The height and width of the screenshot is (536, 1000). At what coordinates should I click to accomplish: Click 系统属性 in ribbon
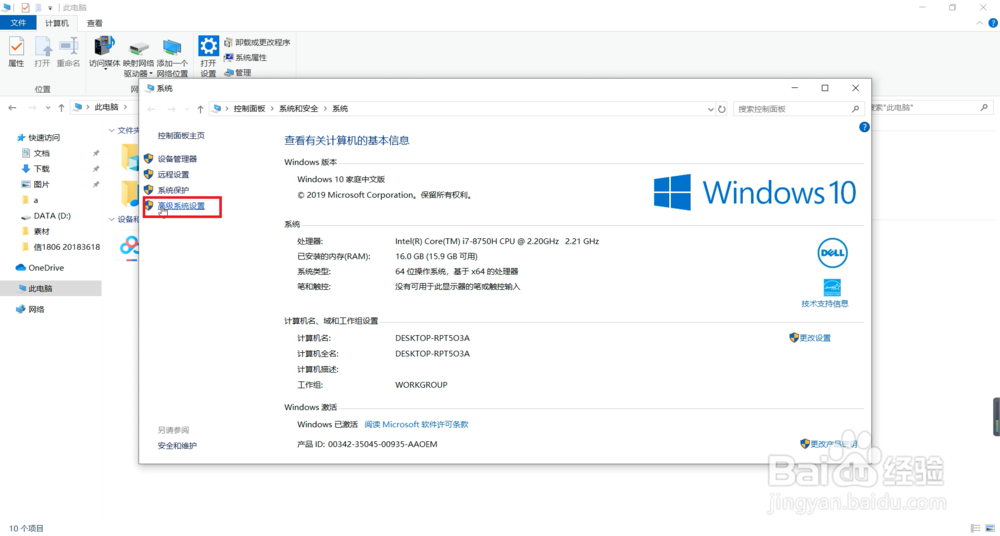246,57
